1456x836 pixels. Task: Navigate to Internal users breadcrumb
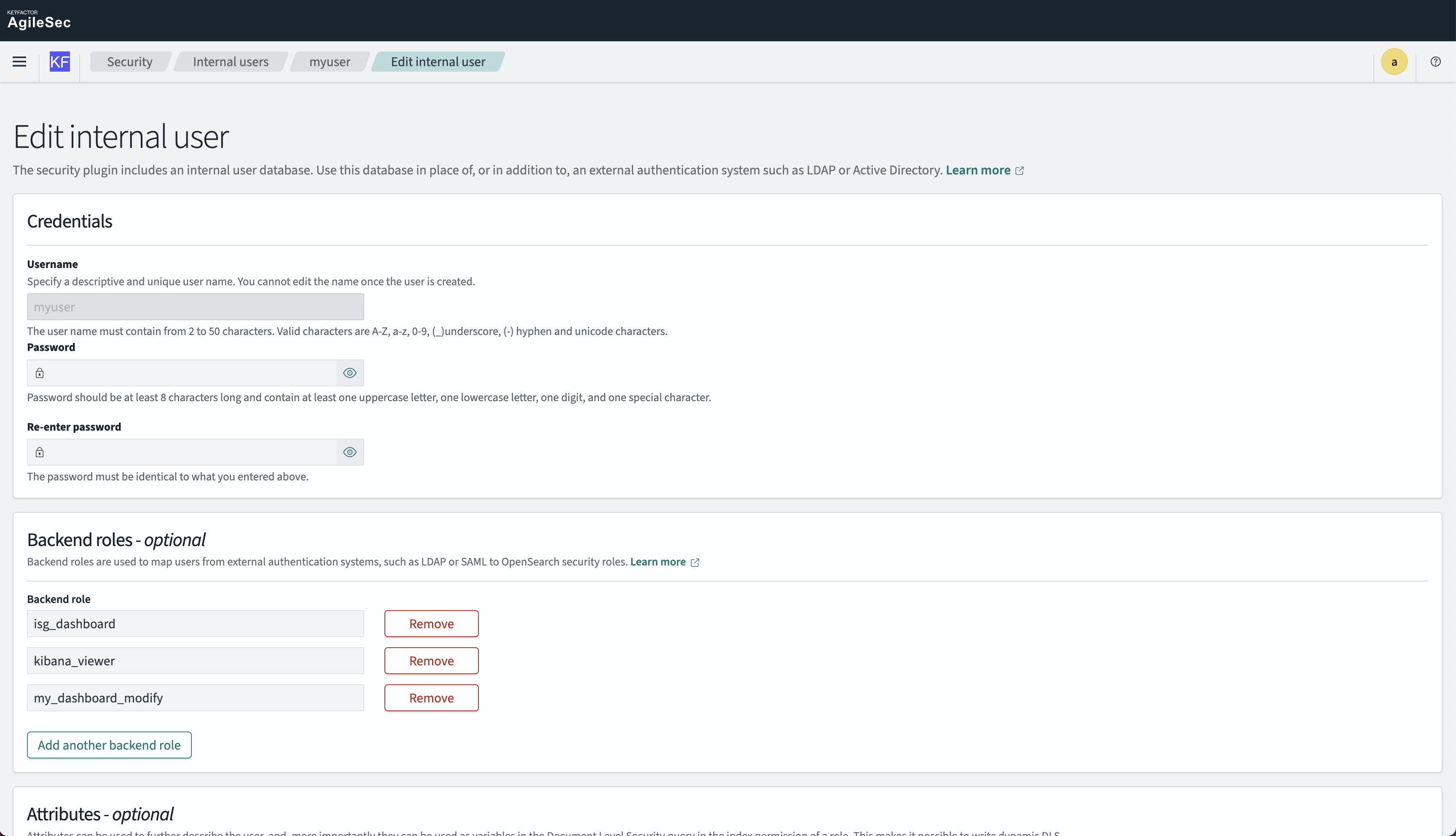point(230,62)
